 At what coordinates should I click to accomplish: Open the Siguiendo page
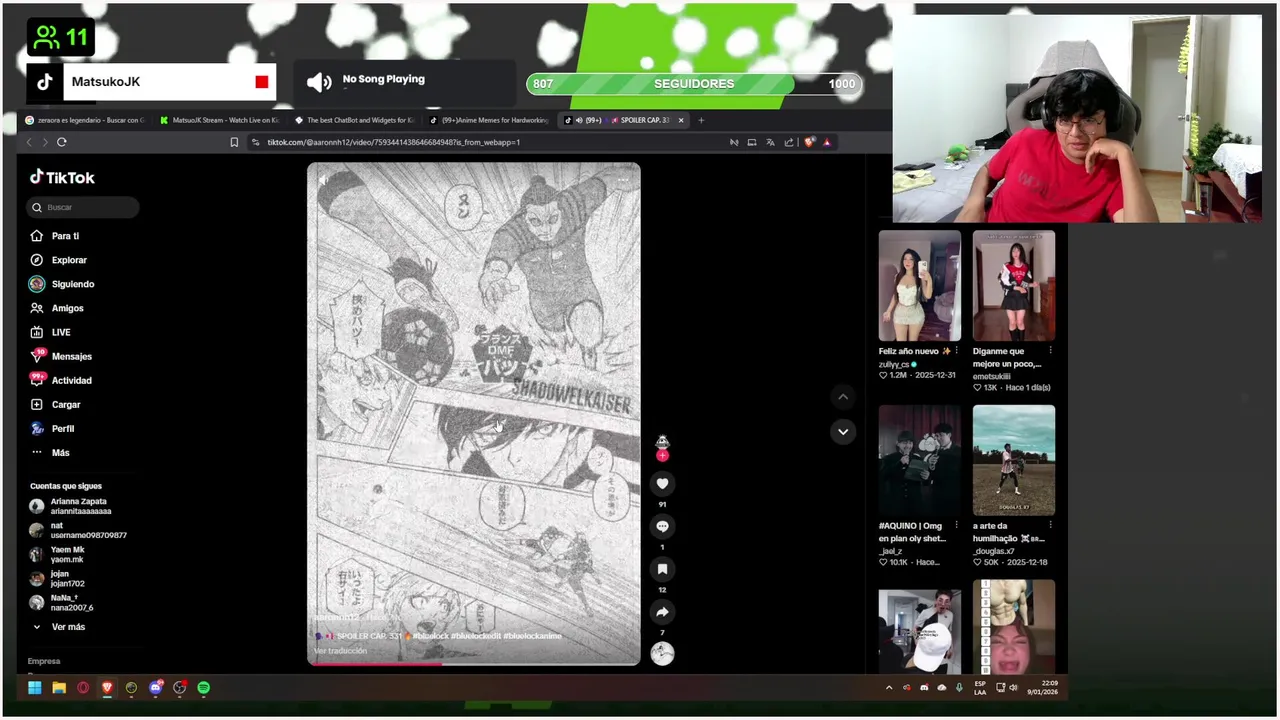click(x=61, y=284)
